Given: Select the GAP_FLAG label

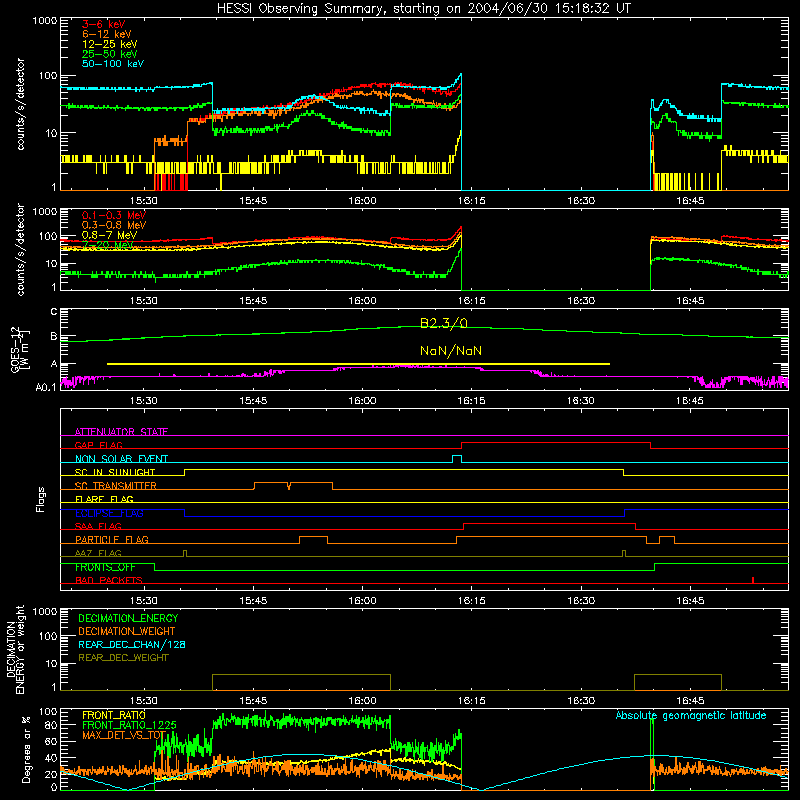Looking at the screenshot, I should point(98,445).
